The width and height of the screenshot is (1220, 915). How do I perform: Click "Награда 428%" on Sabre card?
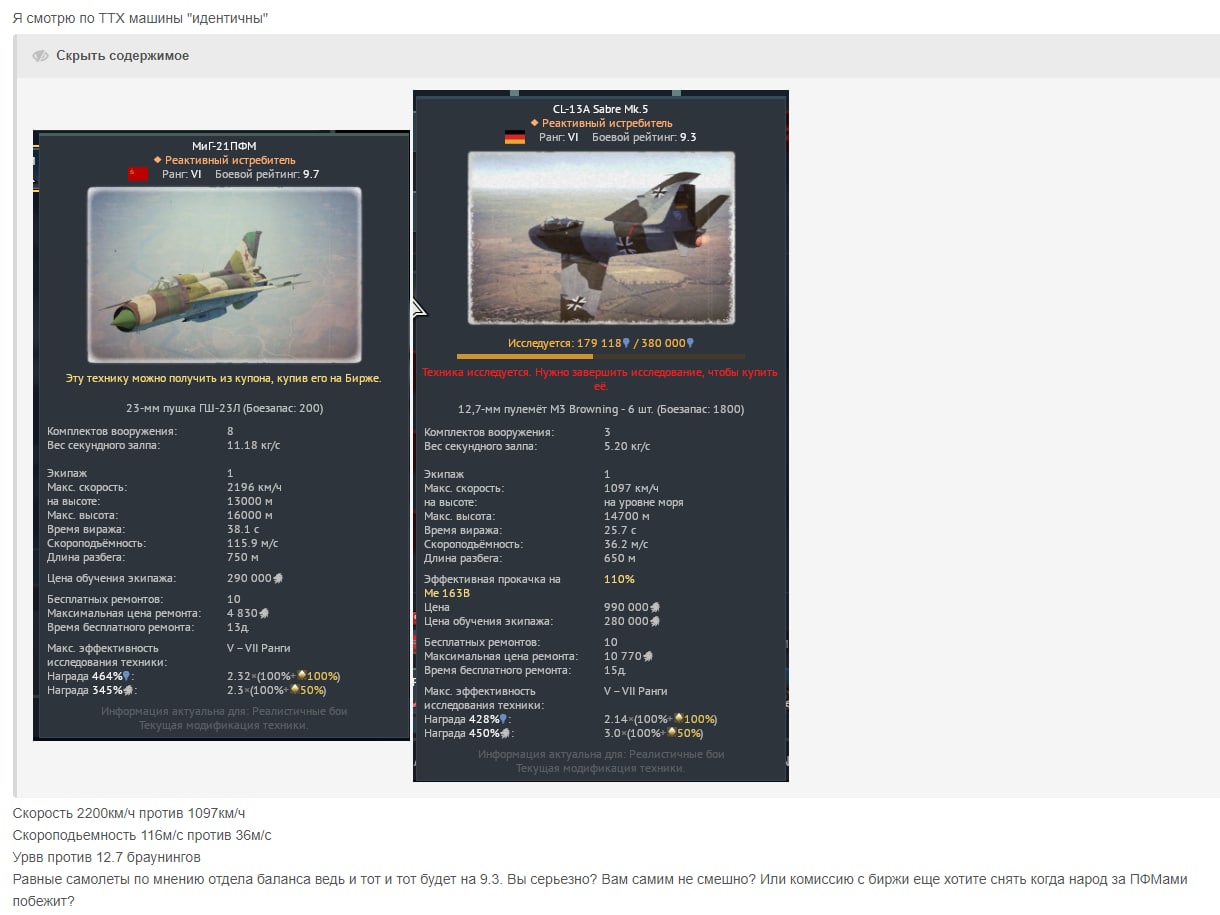(x=468, y=719)
